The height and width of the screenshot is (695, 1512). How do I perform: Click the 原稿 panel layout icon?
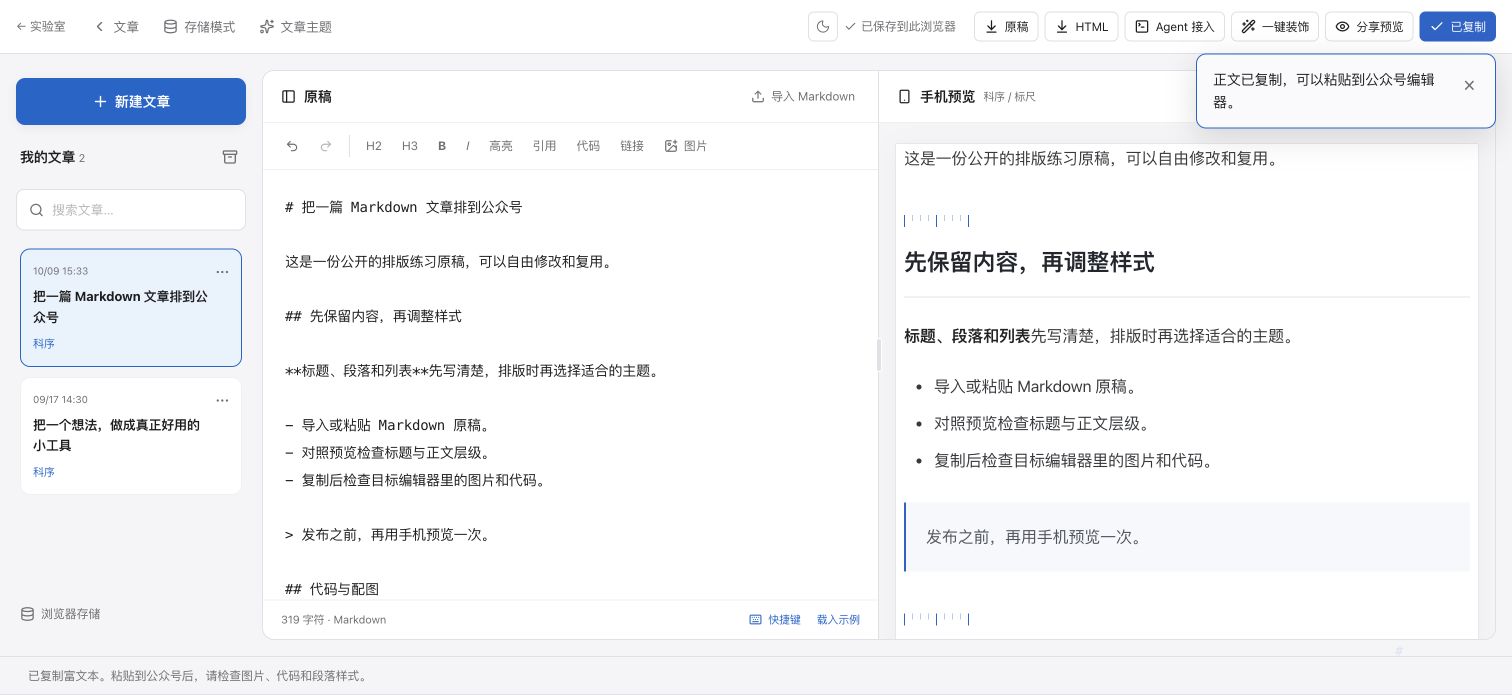tap(289, 97)
